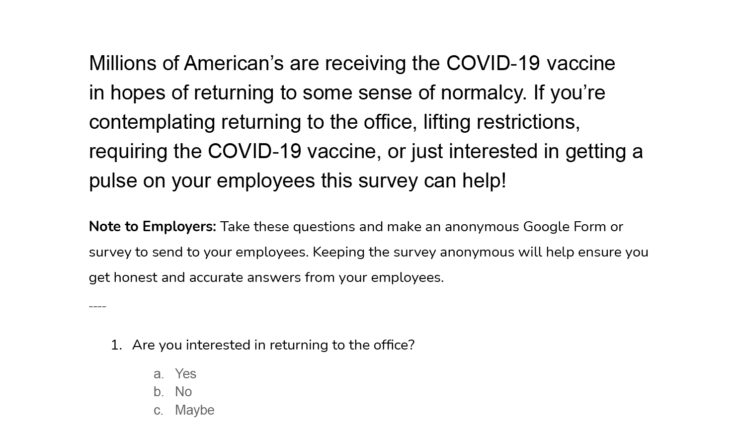Click the bold 'Note to Employers:' label
The image size is (736, 440).
[153, 227]
